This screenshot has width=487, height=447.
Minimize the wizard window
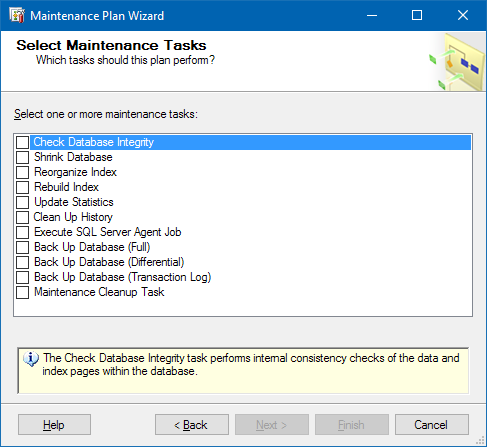pos(372,15)
